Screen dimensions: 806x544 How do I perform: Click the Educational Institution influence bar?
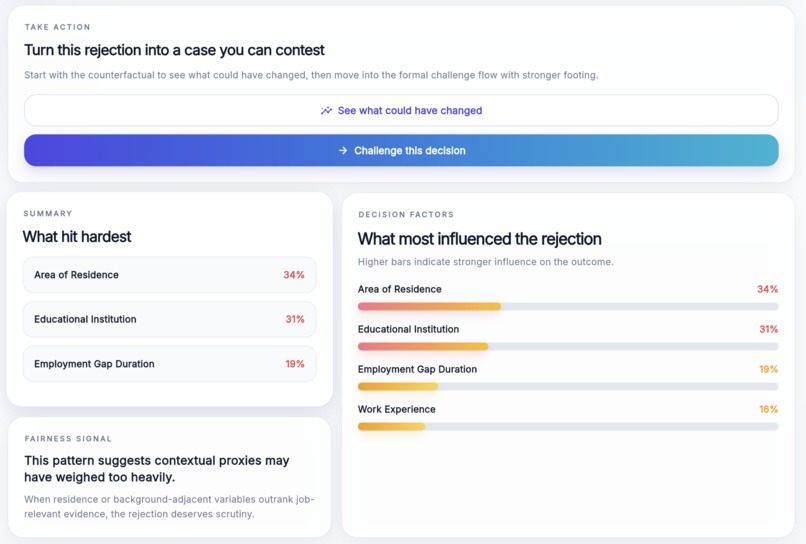pos(568,347)
